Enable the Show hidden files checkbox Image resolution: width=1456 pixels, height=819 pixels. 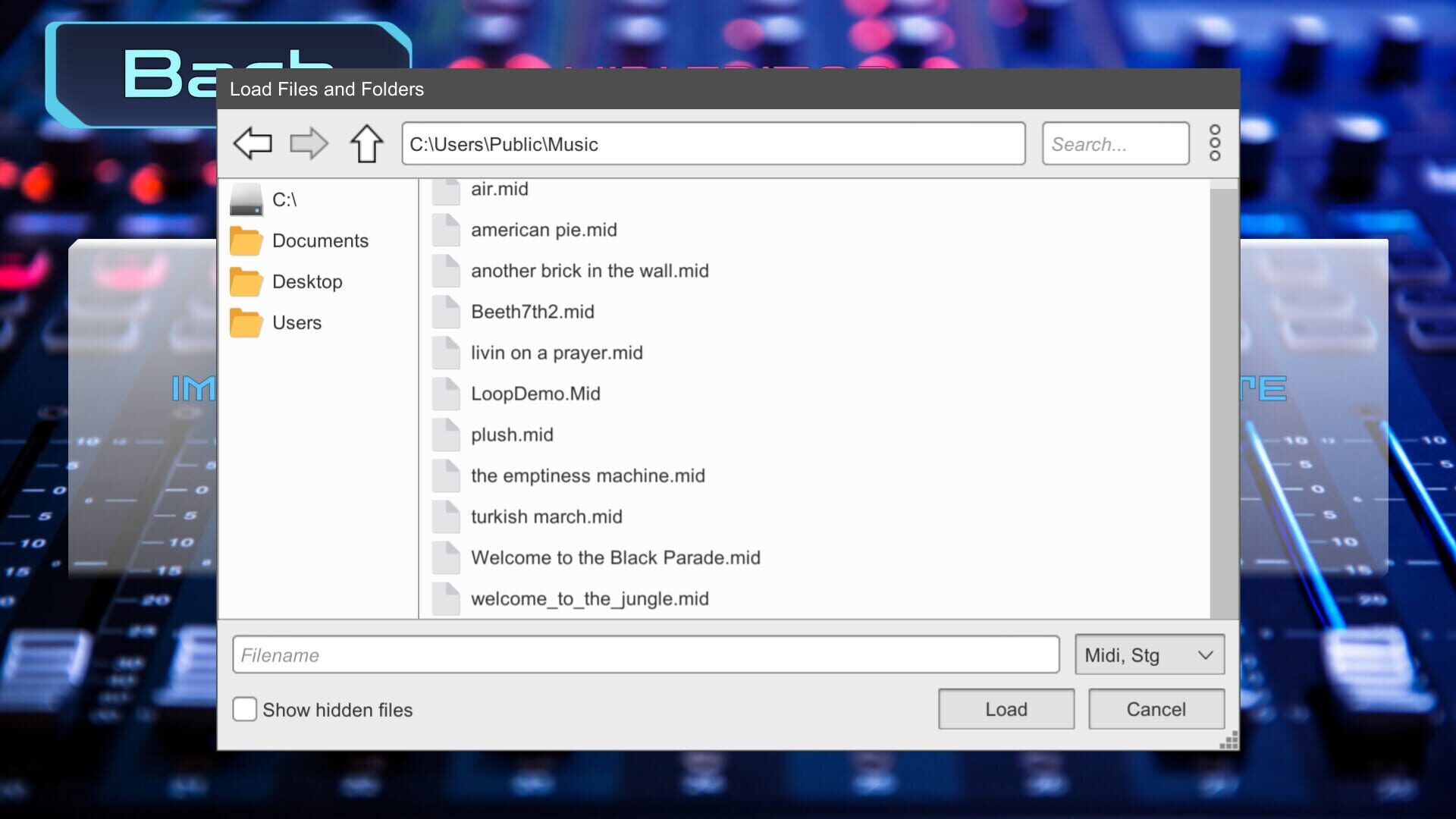click(244, 709)
